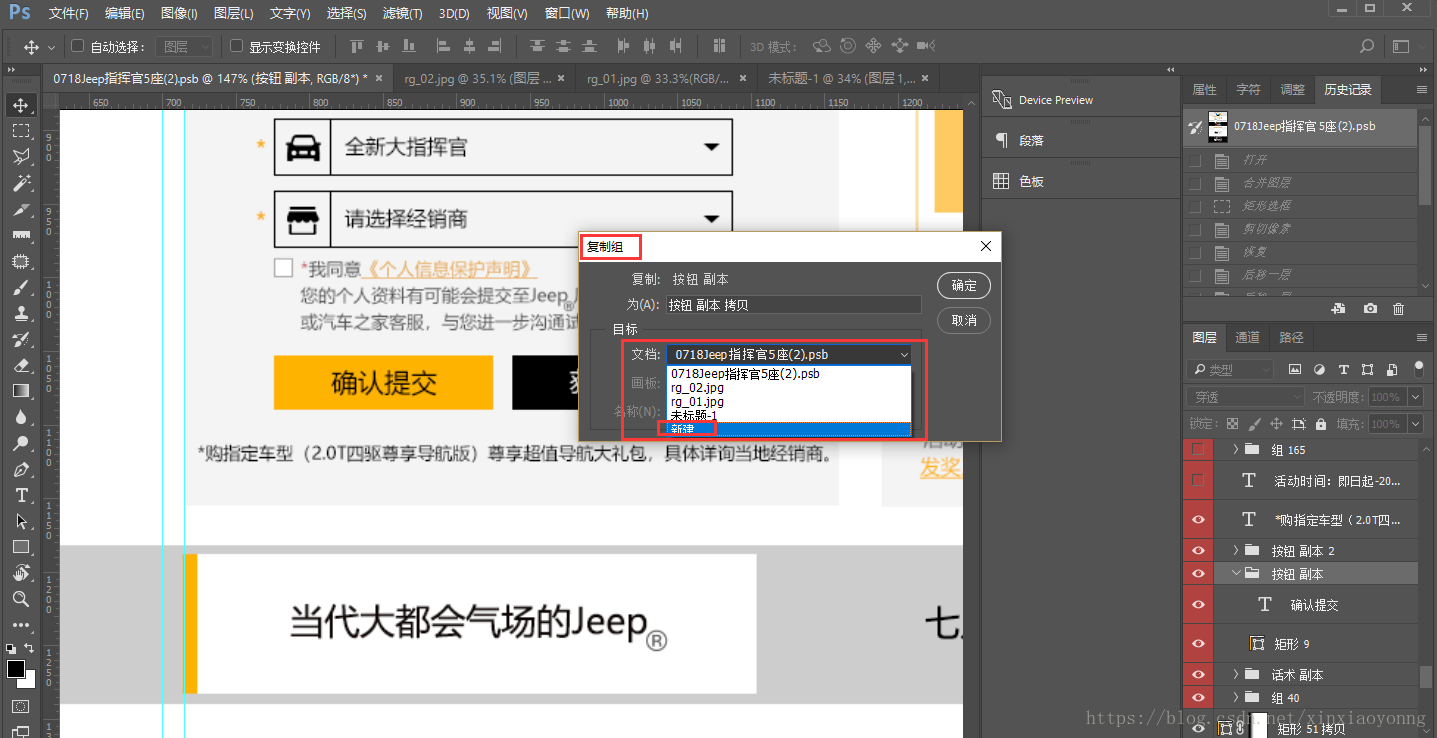Viewport: 1437px width, 738px height.
Task: Open the 图层(L) menu
Action: click(233, 14)
